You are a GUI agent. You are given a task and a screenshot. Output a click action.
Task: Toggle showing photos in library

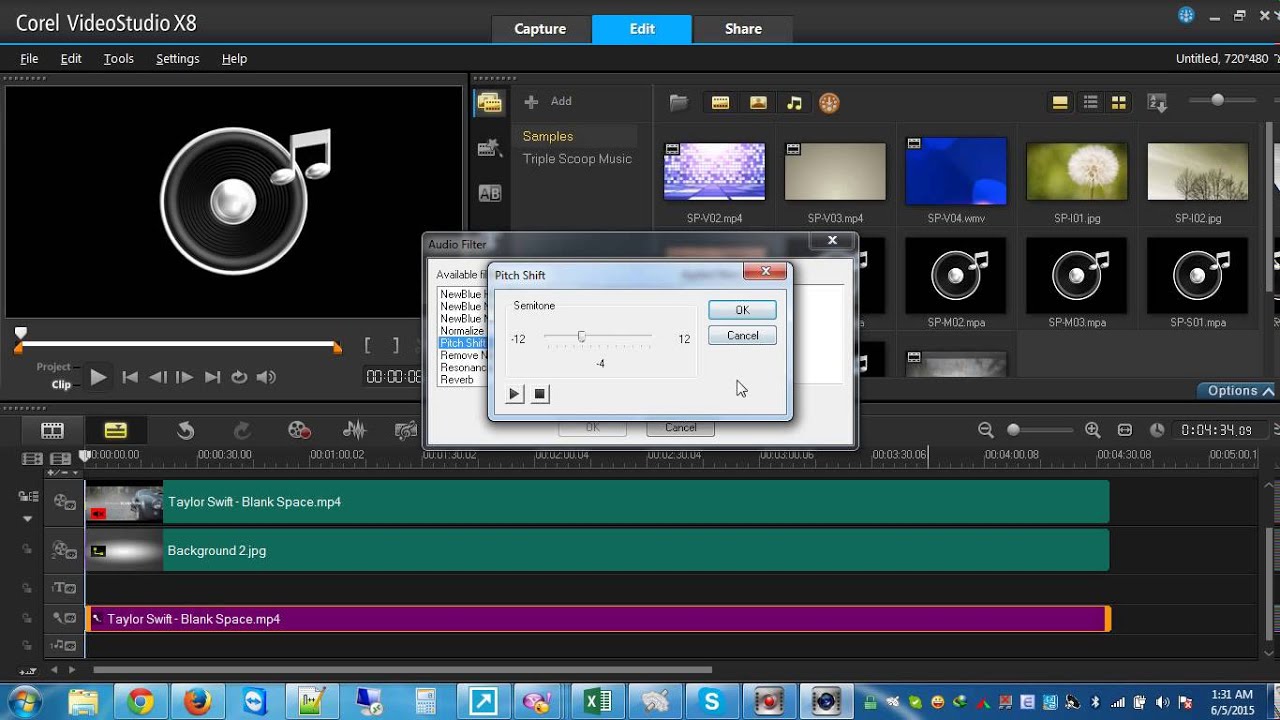[758, 102]
